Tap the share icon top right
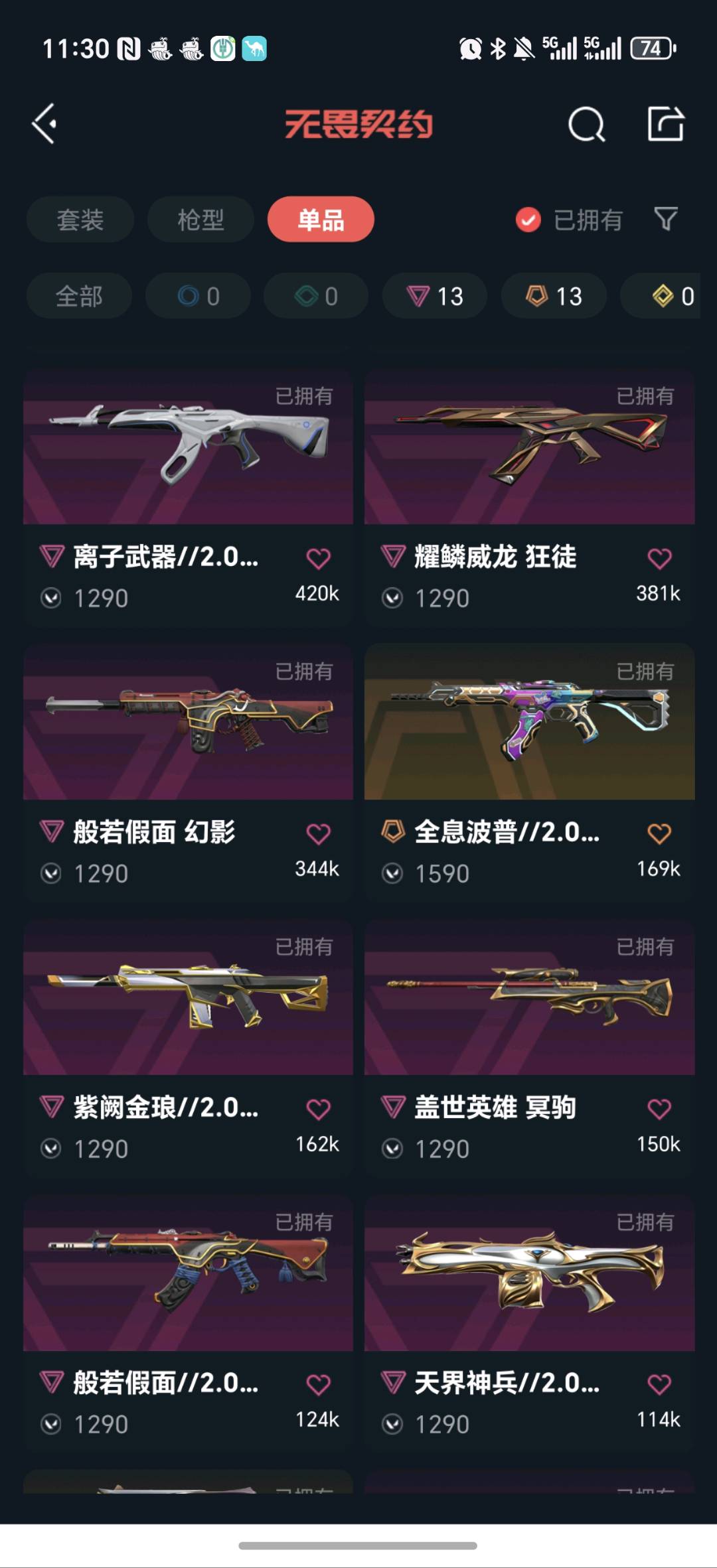The image size is (717, 1568). pos(665,123)
